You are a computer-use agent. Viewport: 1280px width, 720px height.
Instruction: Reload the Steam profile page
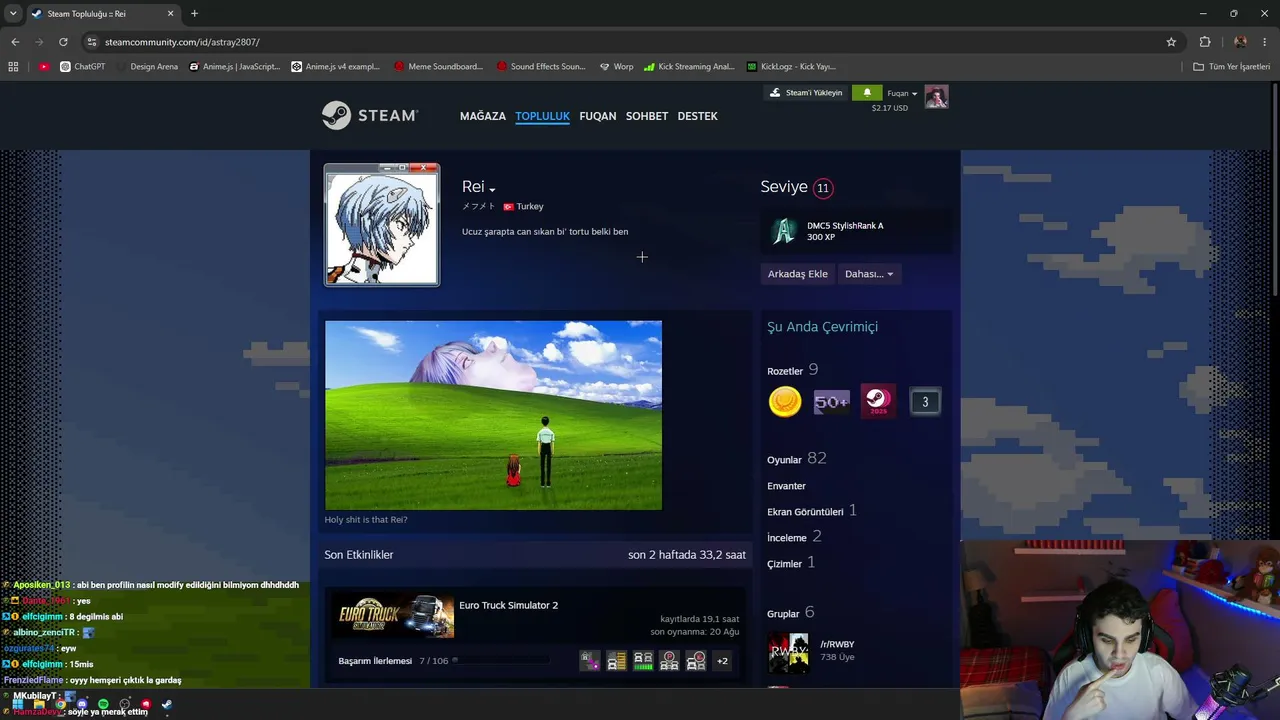(63, 42)
